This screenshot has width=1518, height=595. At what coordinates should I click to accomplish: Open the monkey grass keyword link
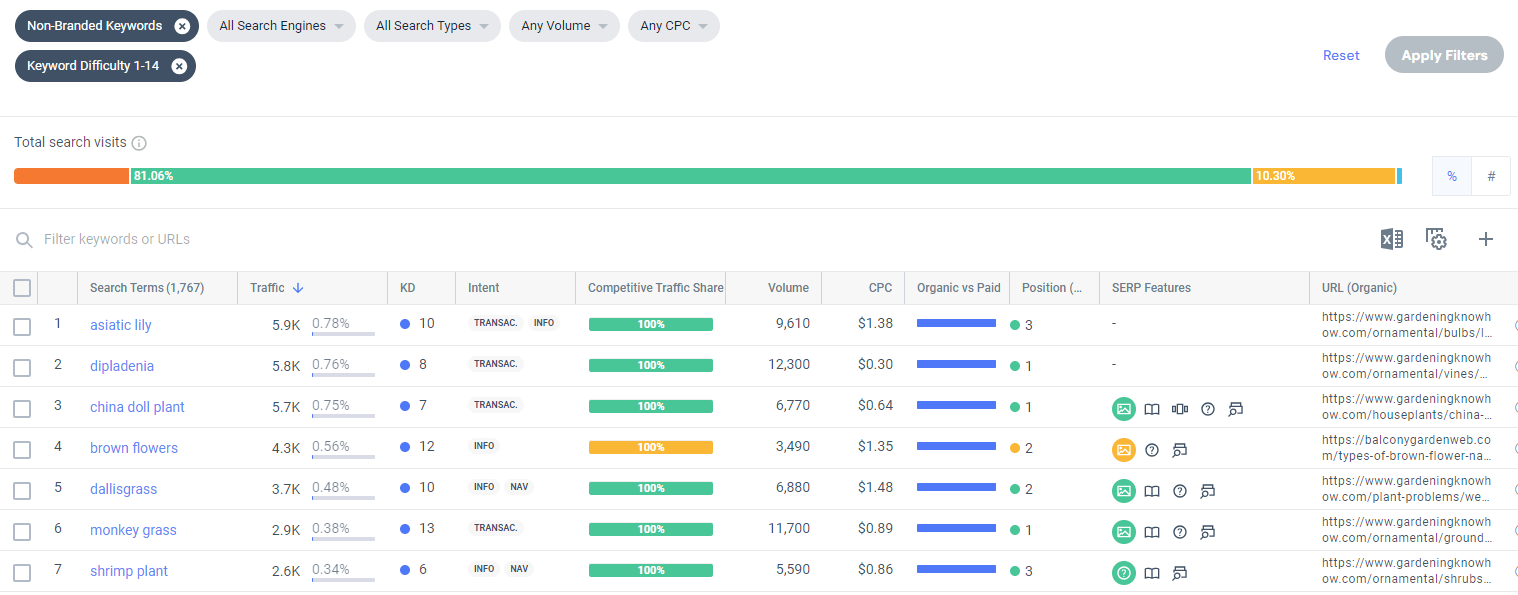coord(133,530)
